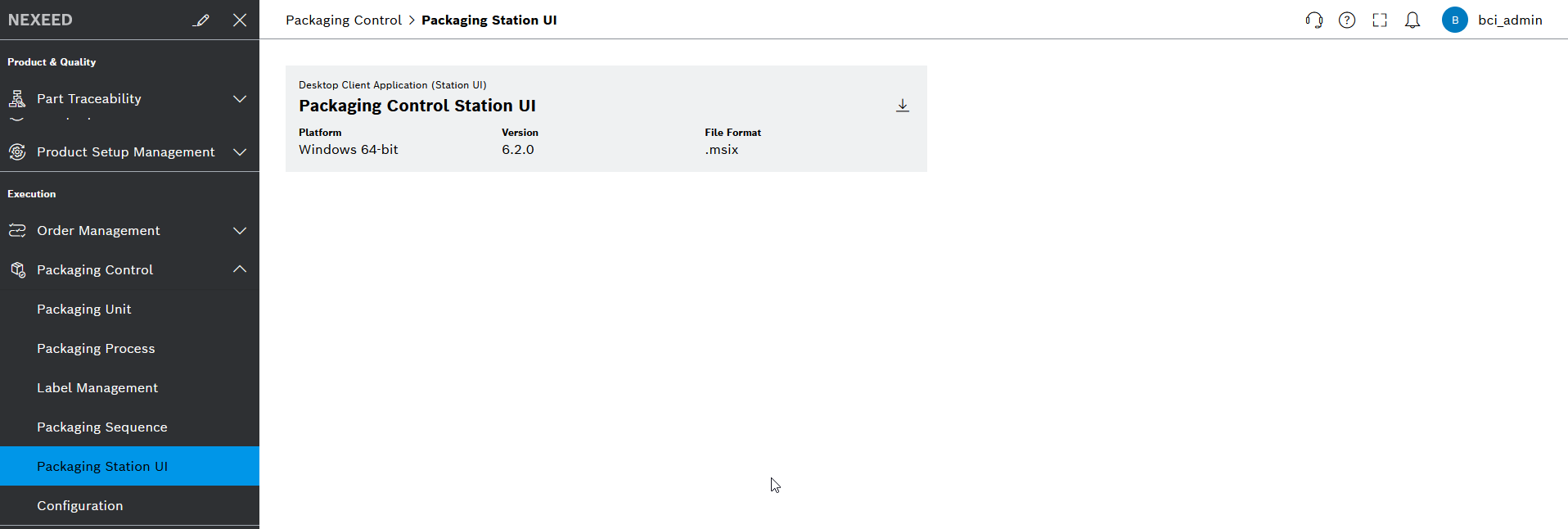Image resolution: width=1568 pixels, height=529 pixels.
Task: Toggle the Packaging Control section closed
Action: (240, 269)
